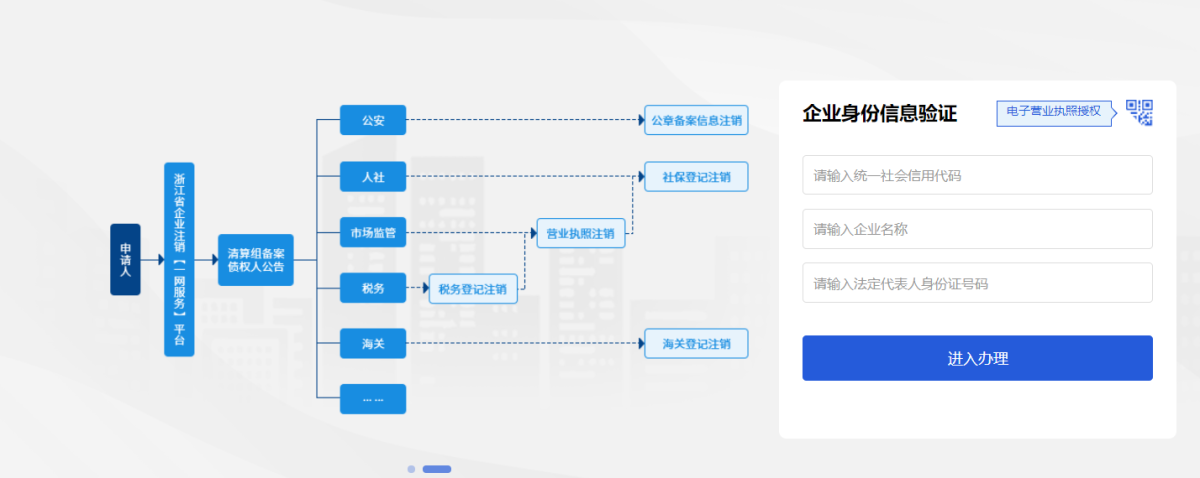The width and height of the screenshot is (1200, 478).
Task: Click the 税务登记注销 flowchart box
Action: tap(473, 289)
